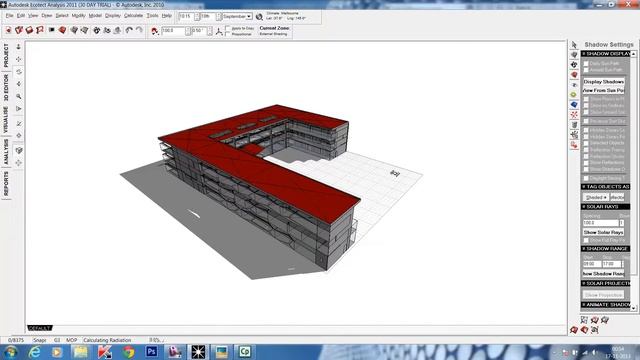This screenshot has height=360, width=640.
Task: Switch to the REPORTS page tab
Action: [6, 184]
